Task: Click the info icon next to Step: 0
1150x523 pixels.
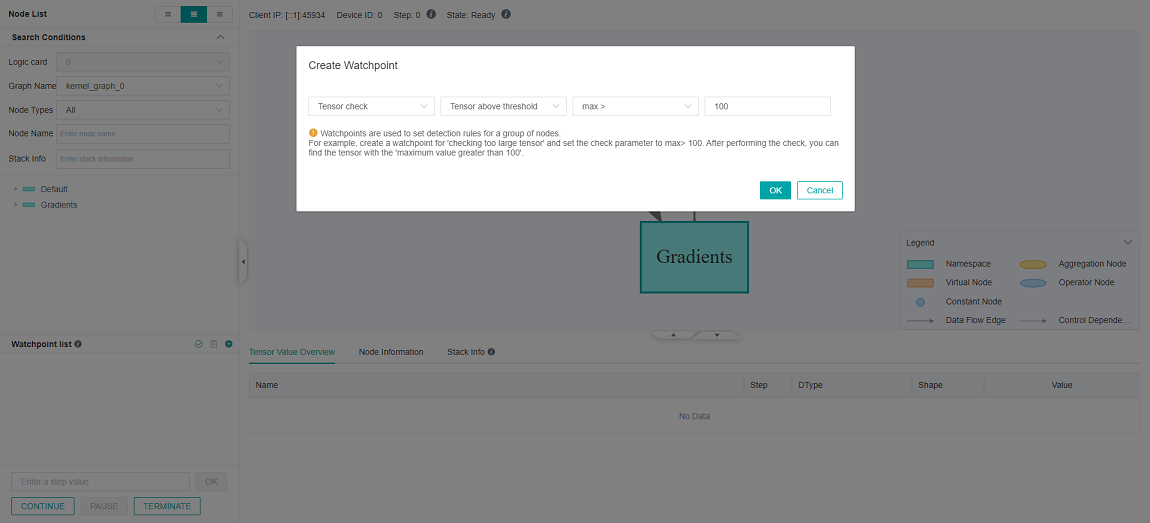Action: (431, 15)
